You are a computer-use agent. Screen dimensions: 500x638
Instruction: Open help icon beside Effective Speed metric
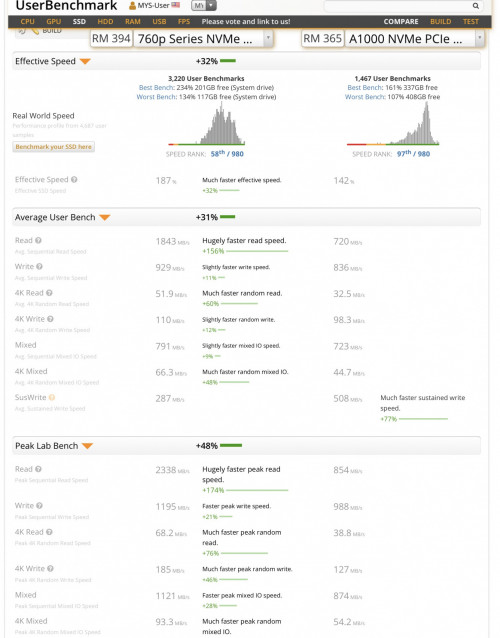(x=74, y=179)
